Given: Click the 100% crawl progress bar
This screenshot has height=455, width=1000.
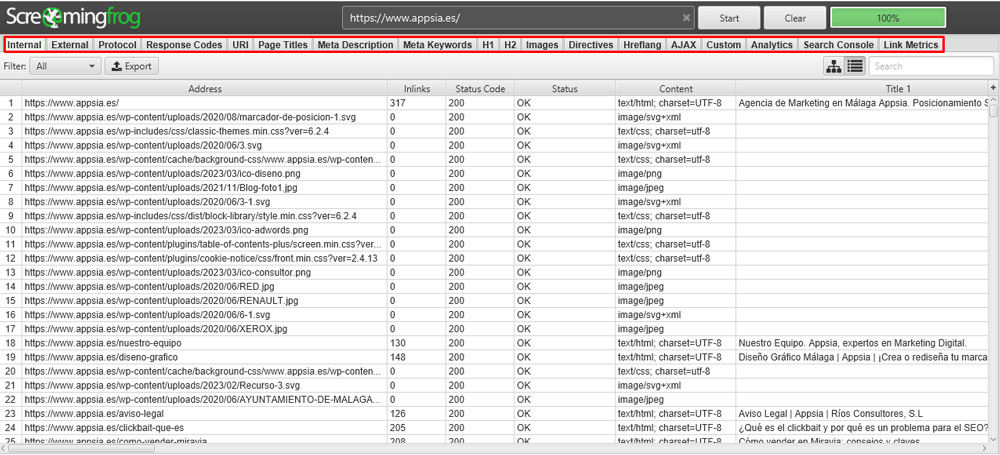Looking at the screenshot, I should coord(888,18).
